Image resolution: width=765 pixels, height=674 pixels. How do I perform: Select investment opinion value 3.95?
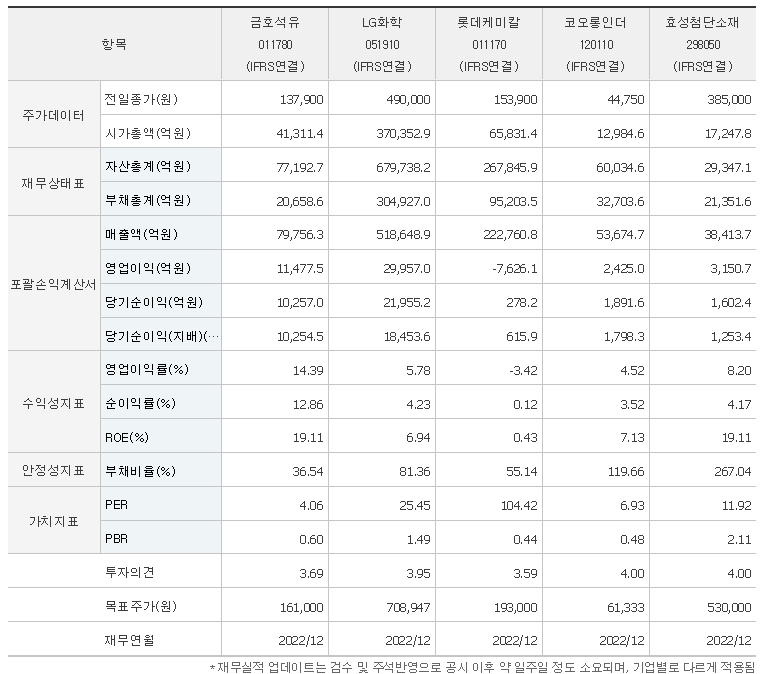coord(419,573)
